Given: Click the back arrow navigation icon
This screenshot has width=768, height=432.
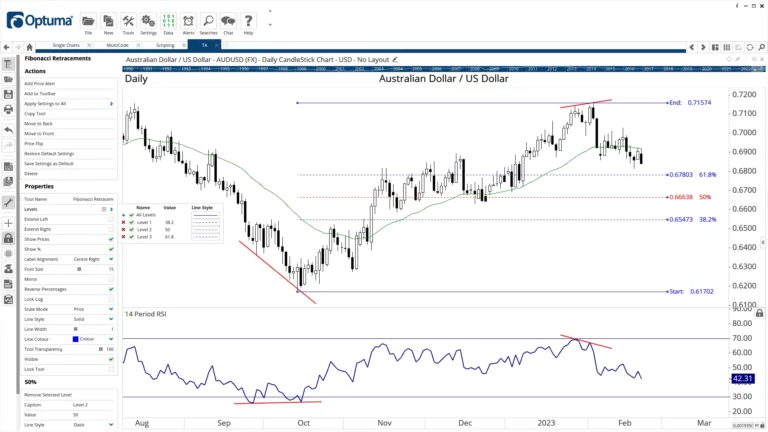Looking at the screenshot, I should coord(6,47).
